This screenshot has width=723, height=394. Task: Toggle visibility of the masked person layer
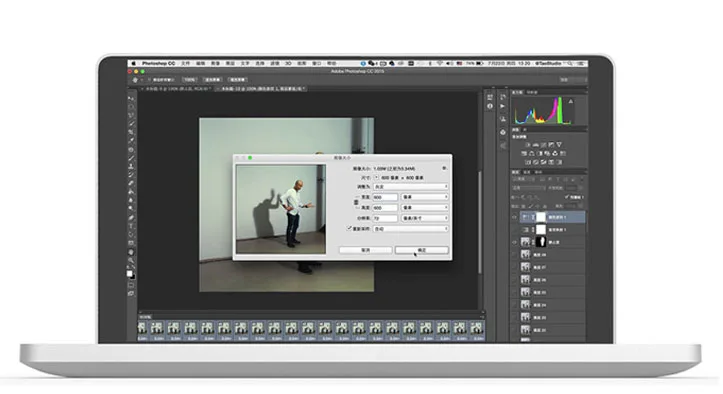(515, 242)
